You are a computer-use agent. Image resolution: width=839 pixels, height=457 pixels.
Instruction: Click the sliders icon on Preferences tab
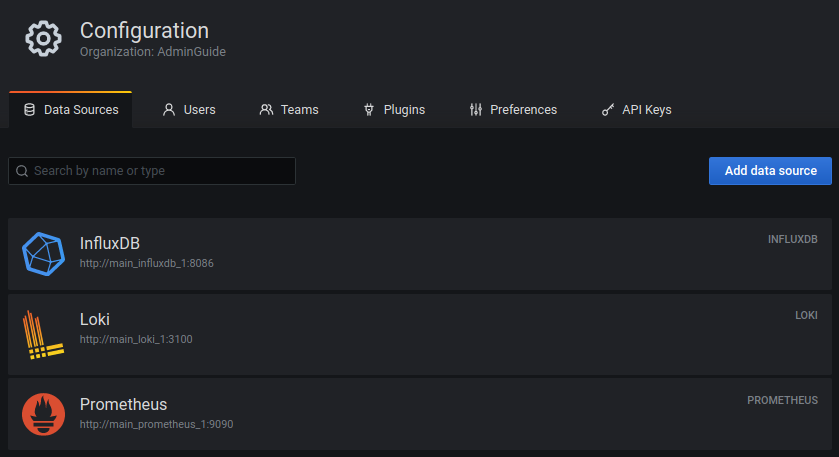[x=476, y=110]
